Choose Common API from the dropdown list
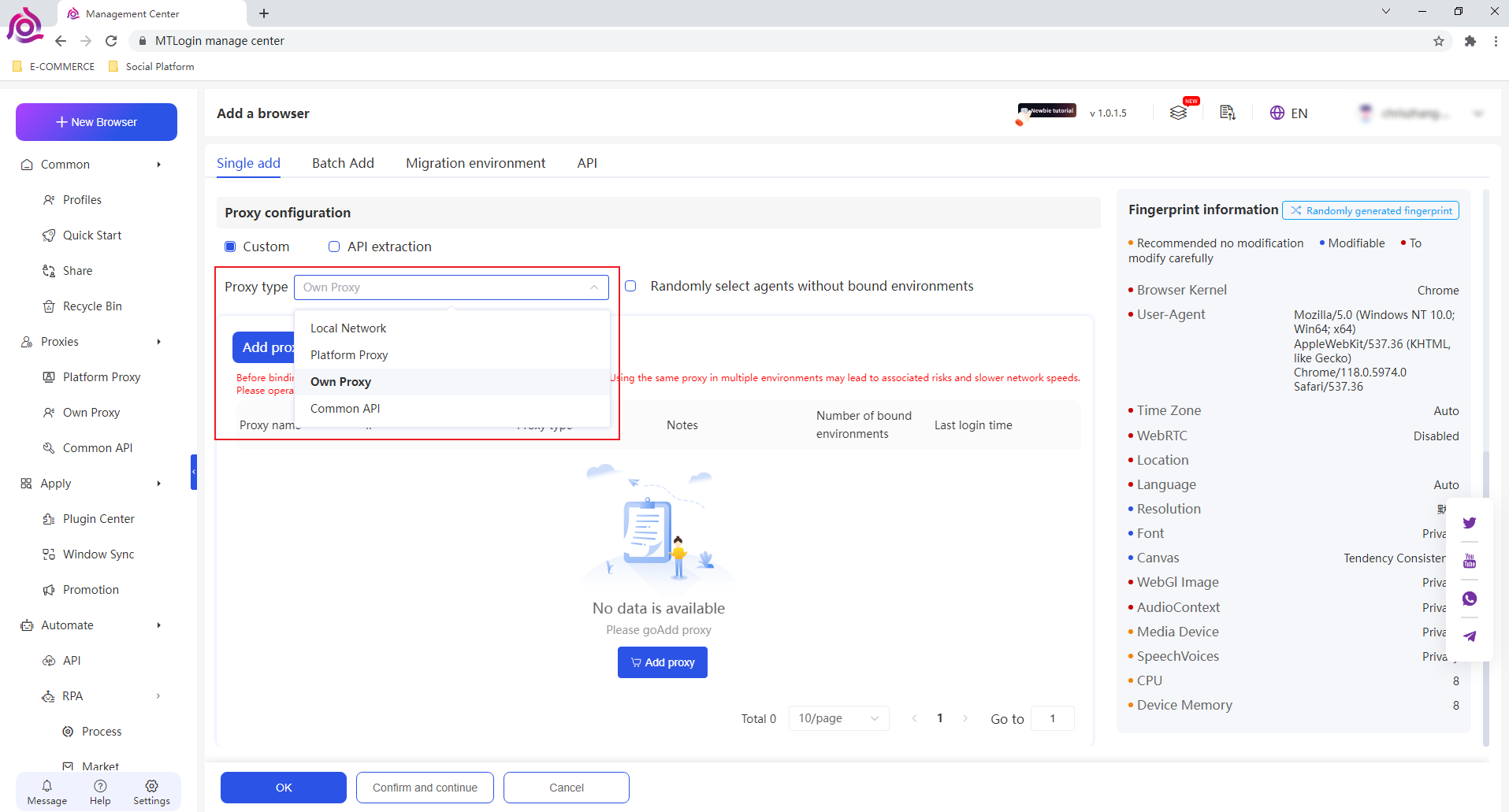The width and height of the screenshot is (1509, 812). [x=452, y=409]
